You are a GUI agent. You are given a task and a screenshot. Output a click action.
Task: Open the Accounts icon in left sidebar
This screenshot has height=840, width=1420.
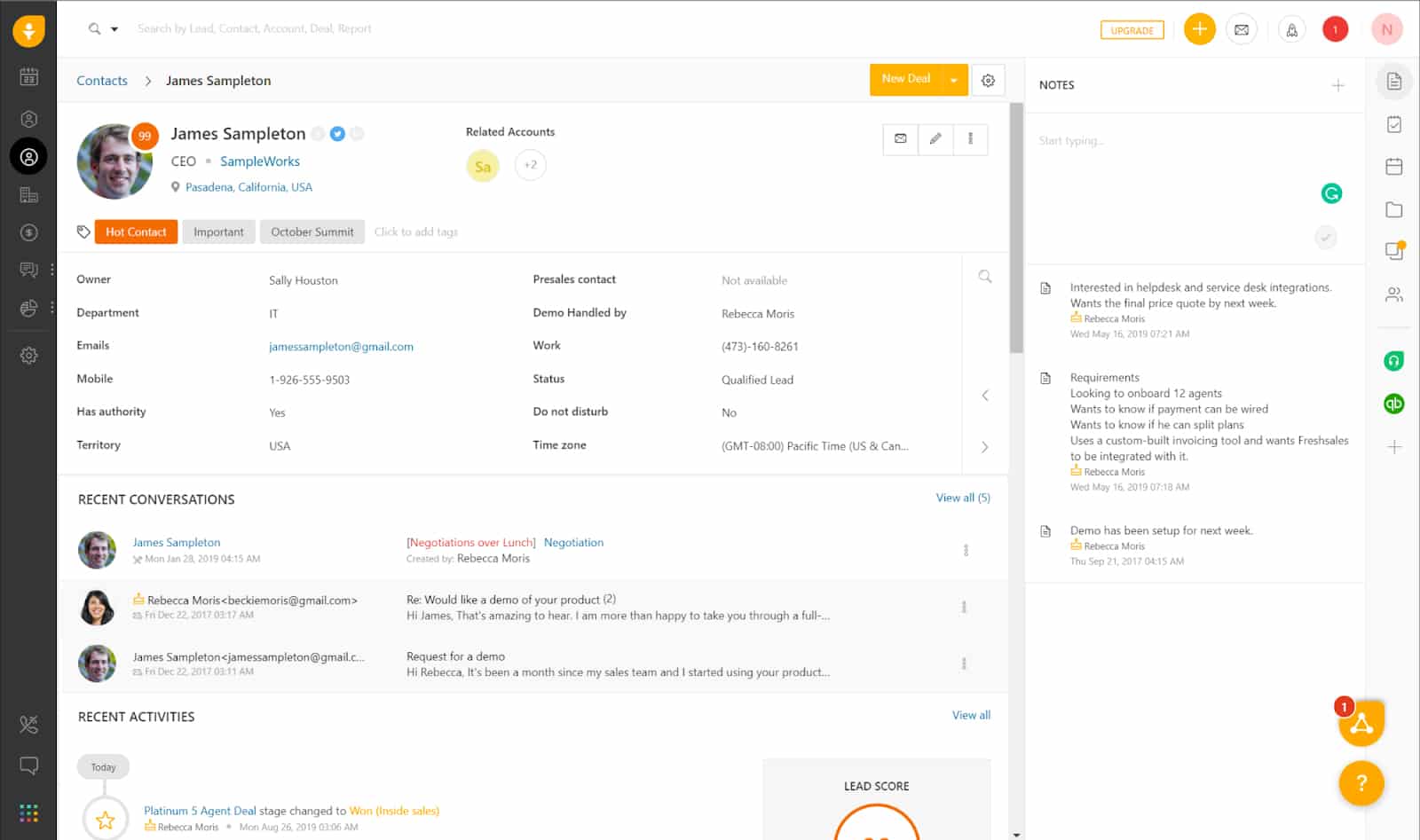[28, 195]
